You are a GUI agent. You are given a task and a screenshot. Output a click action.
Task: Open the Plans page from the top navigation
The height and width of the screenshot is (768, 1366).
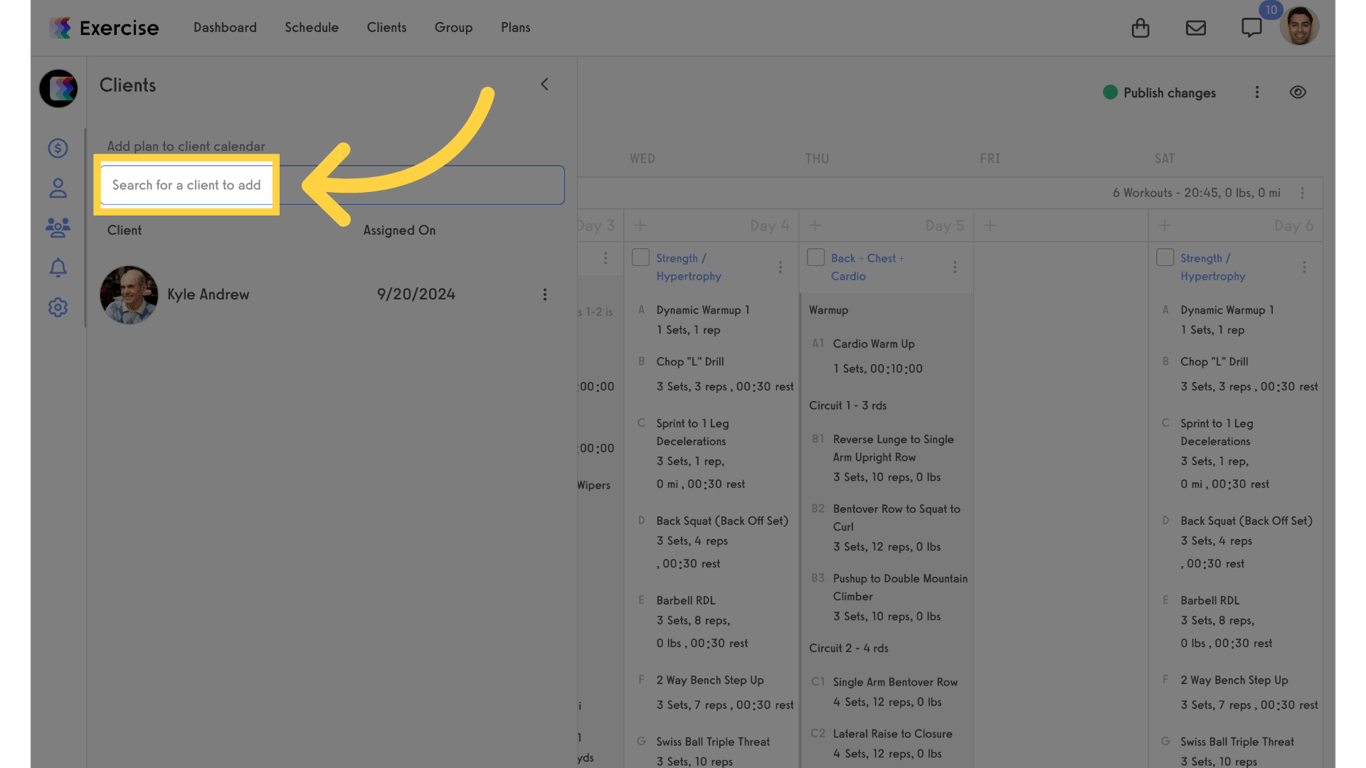515,27
